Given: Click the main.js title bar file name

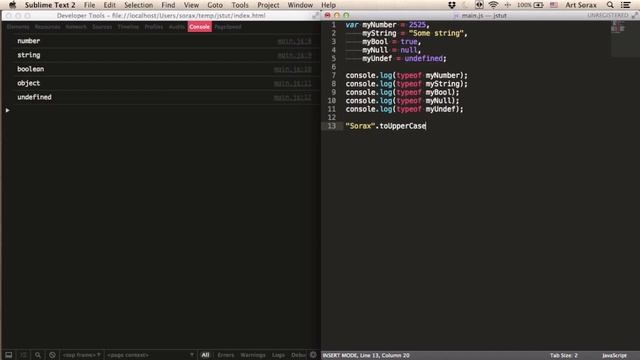Looking at the screenshot, I should [484, 16].
